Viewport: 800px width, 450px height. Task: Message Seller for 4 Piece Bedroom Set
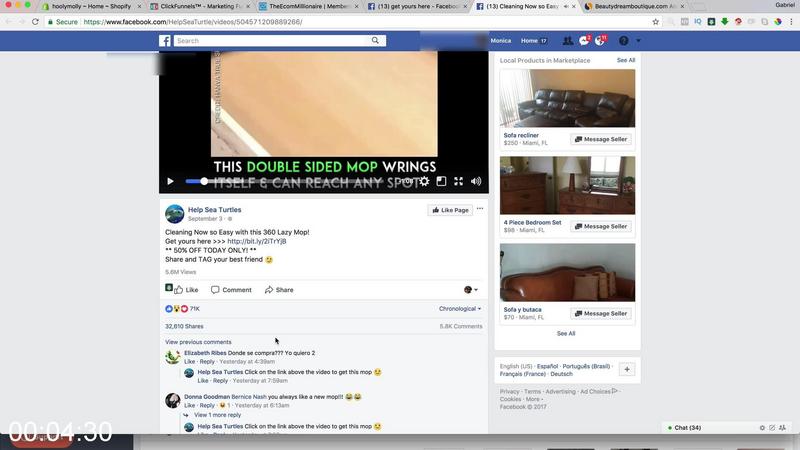tap(601, 227)
